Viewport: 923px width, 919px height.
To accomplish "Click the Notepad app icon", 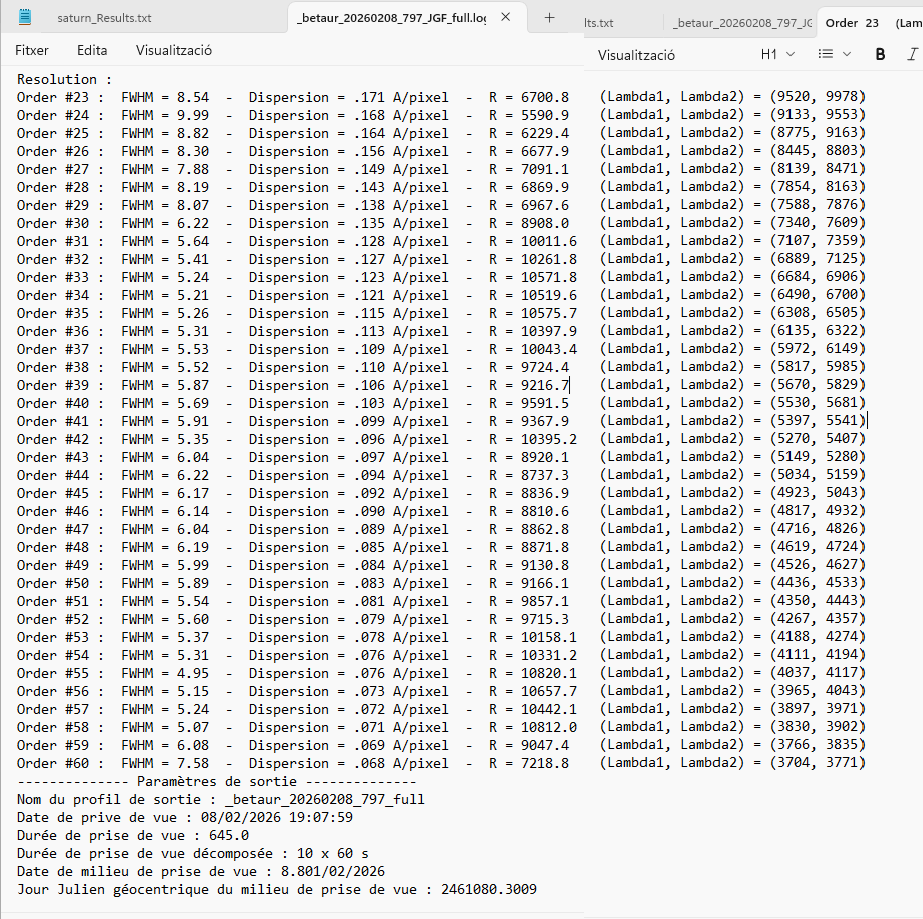I will (x=25, y=18).
